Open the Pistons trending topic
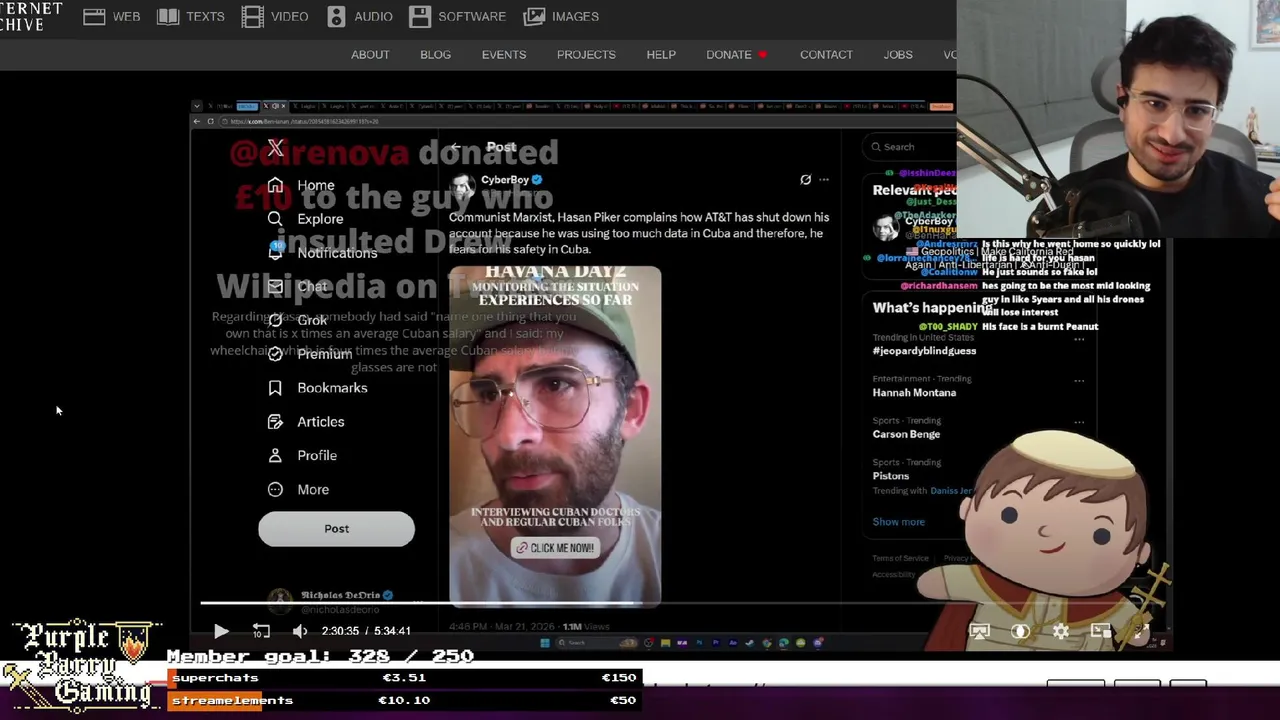The image size is (1280, 720). point(890,476)
